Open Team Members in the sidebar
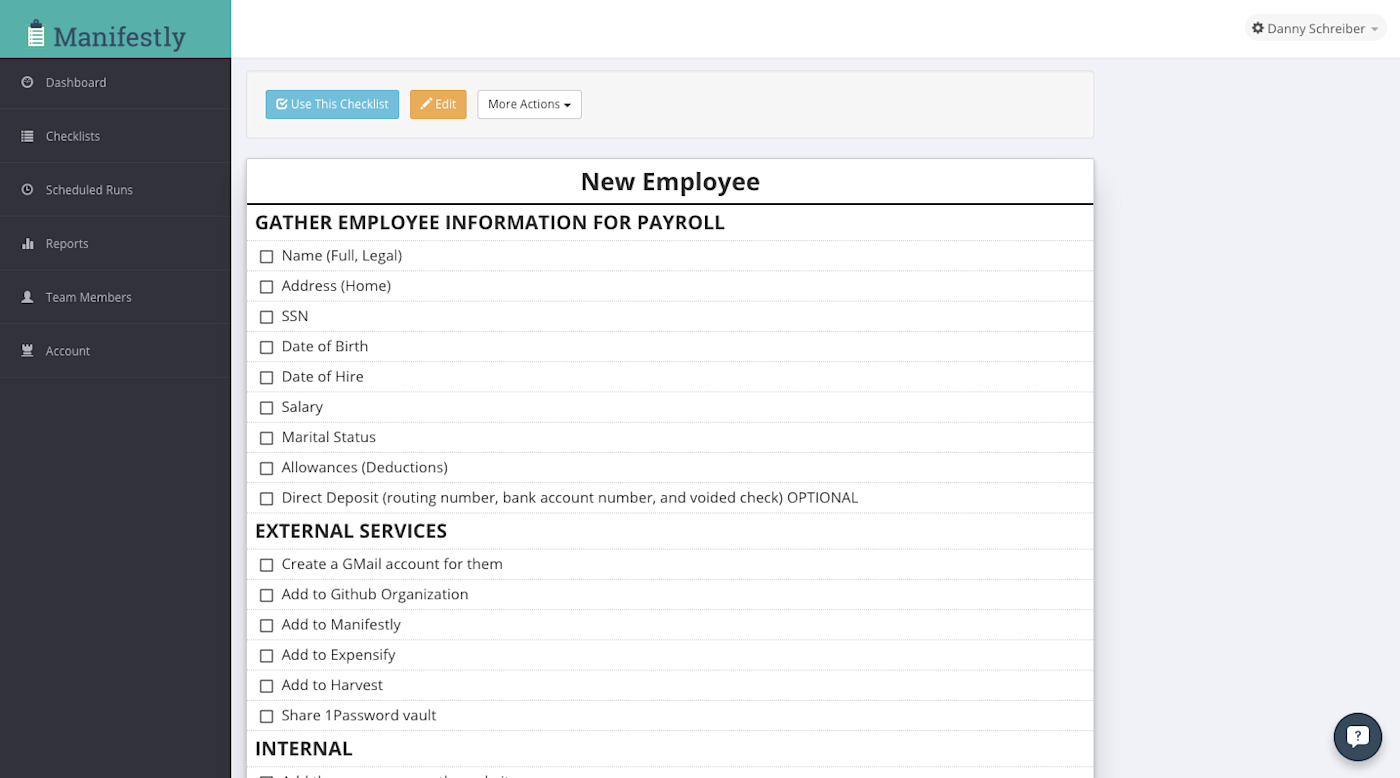The width and height of the screenshot is (1400, 778). 115,297
